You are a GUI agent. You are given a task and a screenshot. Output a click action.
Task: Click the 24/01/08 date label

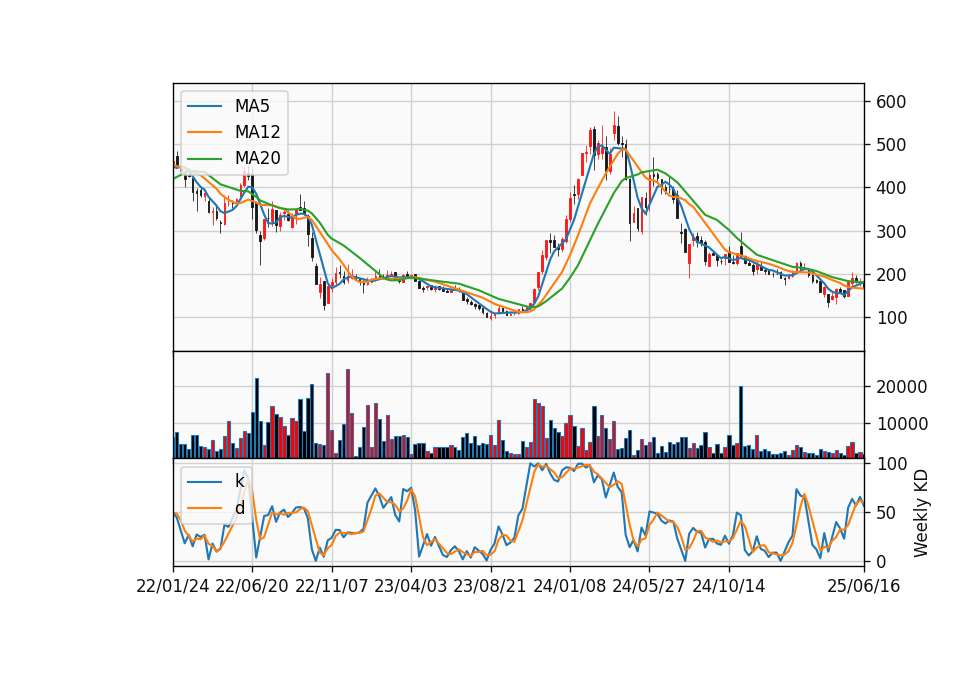click(x=570, y=586)
